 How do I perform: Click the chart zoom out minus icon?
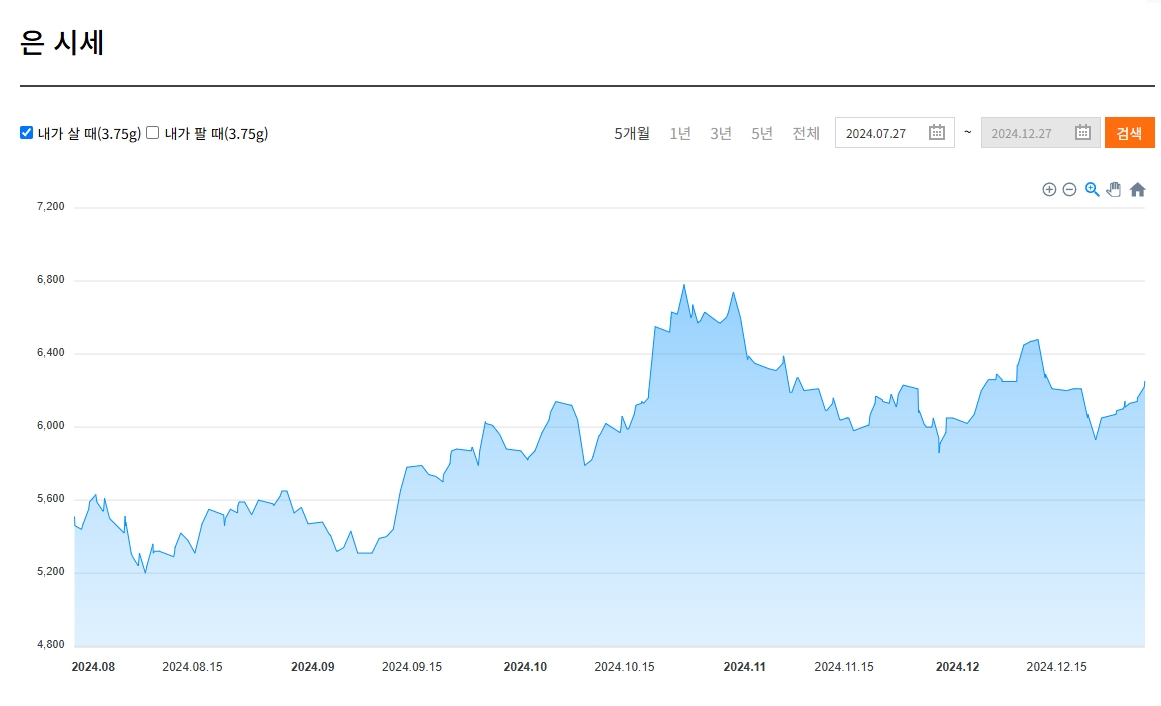point(1069,190)
